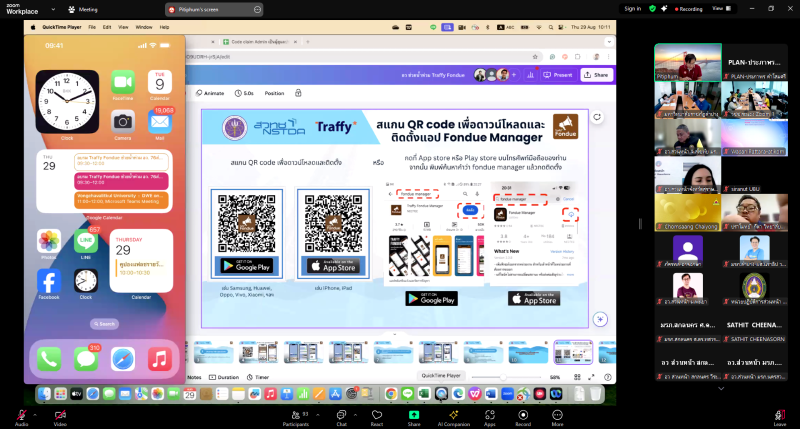This screenshot has height=429, width=800.
Task: Open the File menu in QuickTime Player
Action: pos(93,26)
